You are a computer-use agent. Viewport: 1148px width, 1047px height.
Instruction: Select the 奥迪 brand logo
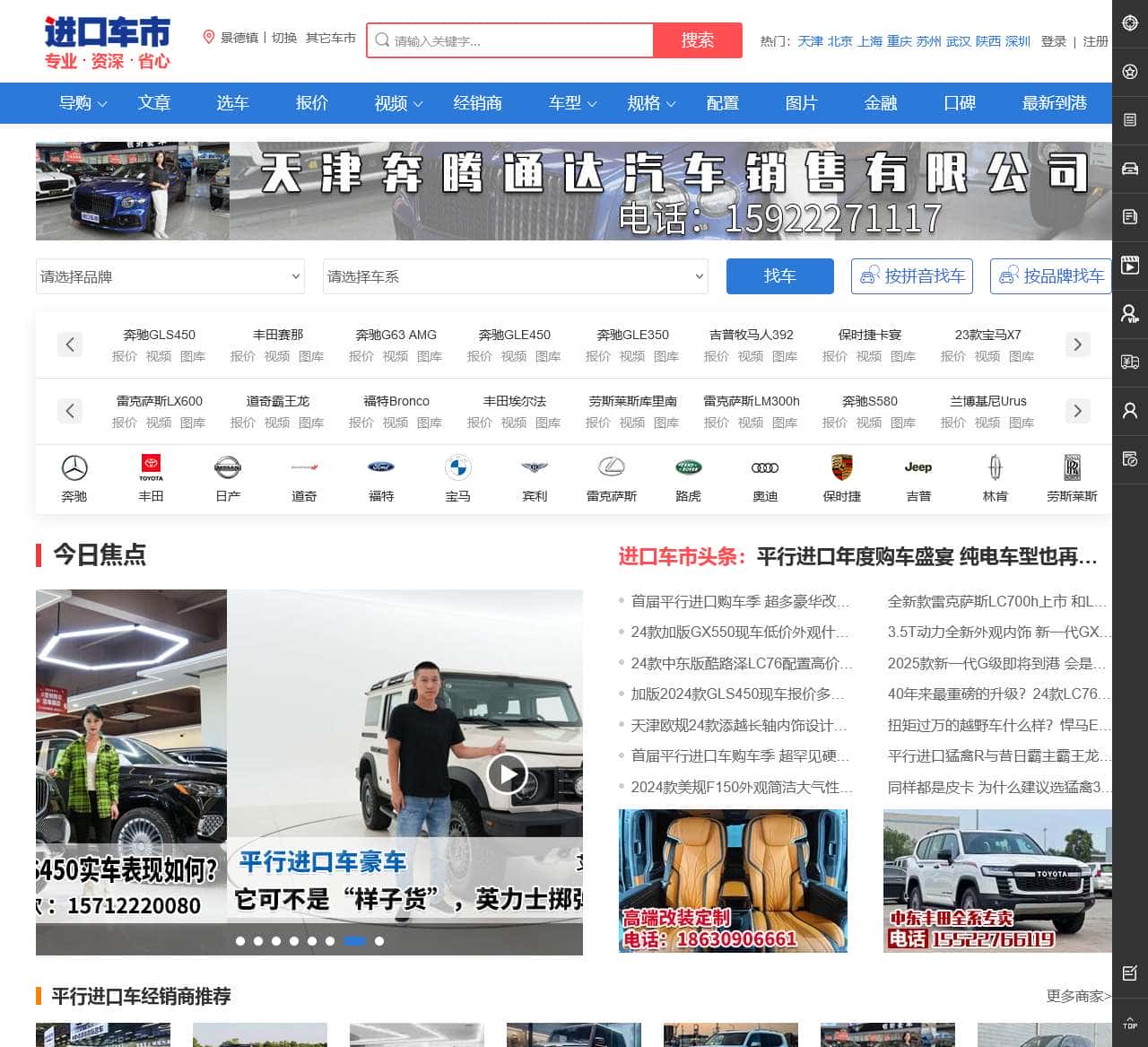point(765,467)
